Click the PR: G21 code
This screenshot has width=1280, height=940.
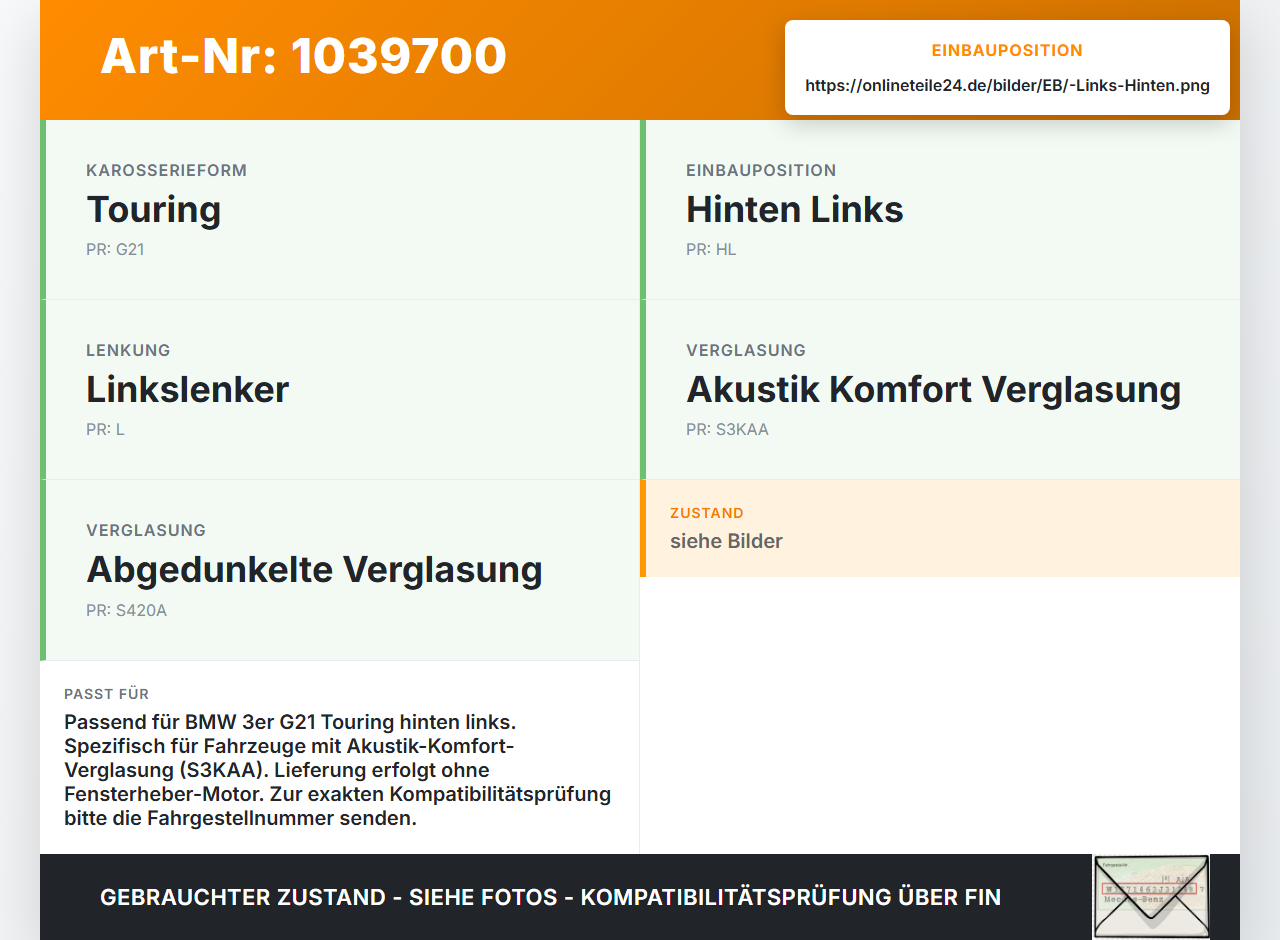(115, 249)
